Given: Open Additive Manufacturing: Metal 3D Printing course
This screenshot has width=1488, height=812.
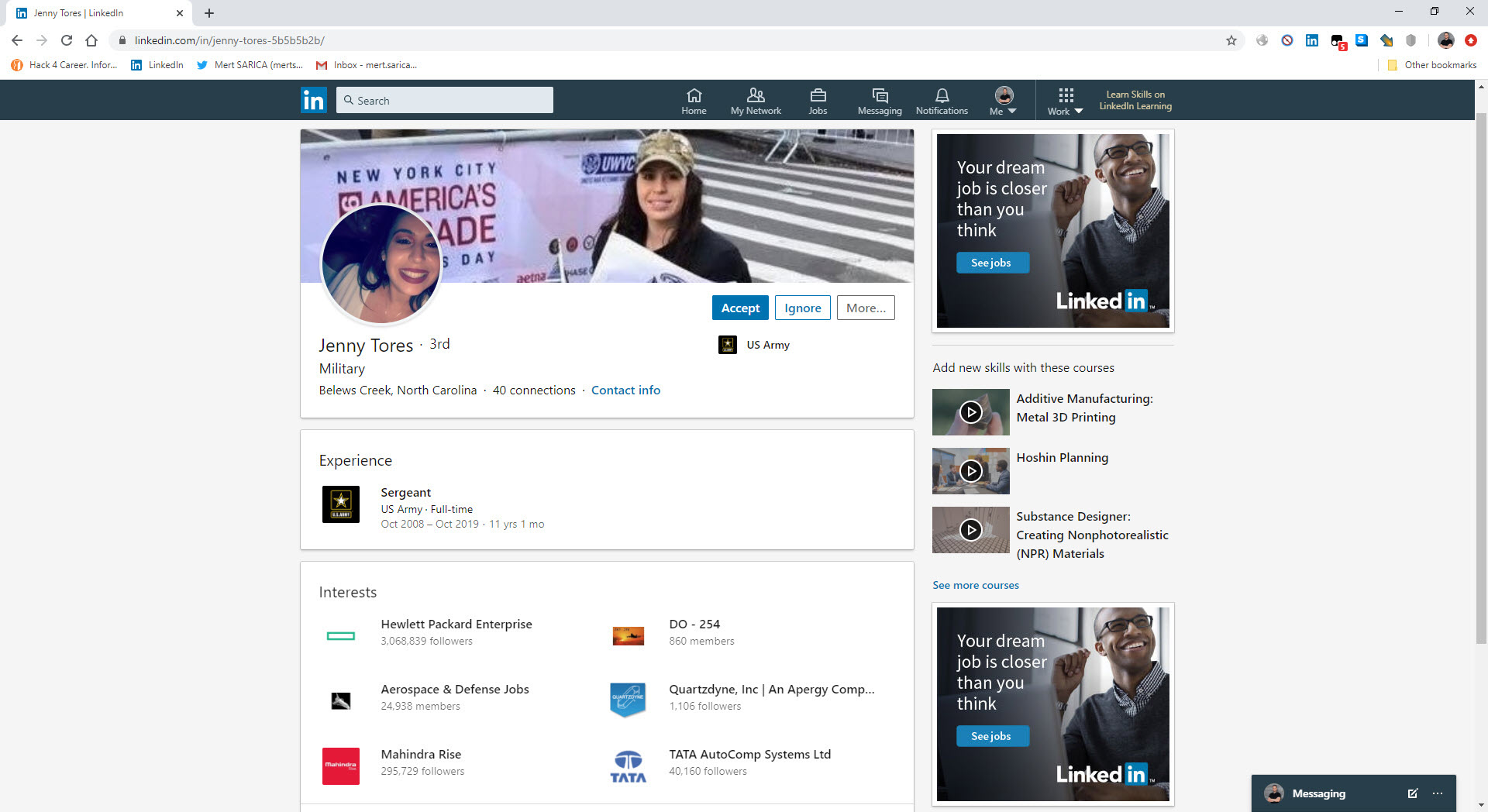Looking at the screenshot, I should point(1084,408).
